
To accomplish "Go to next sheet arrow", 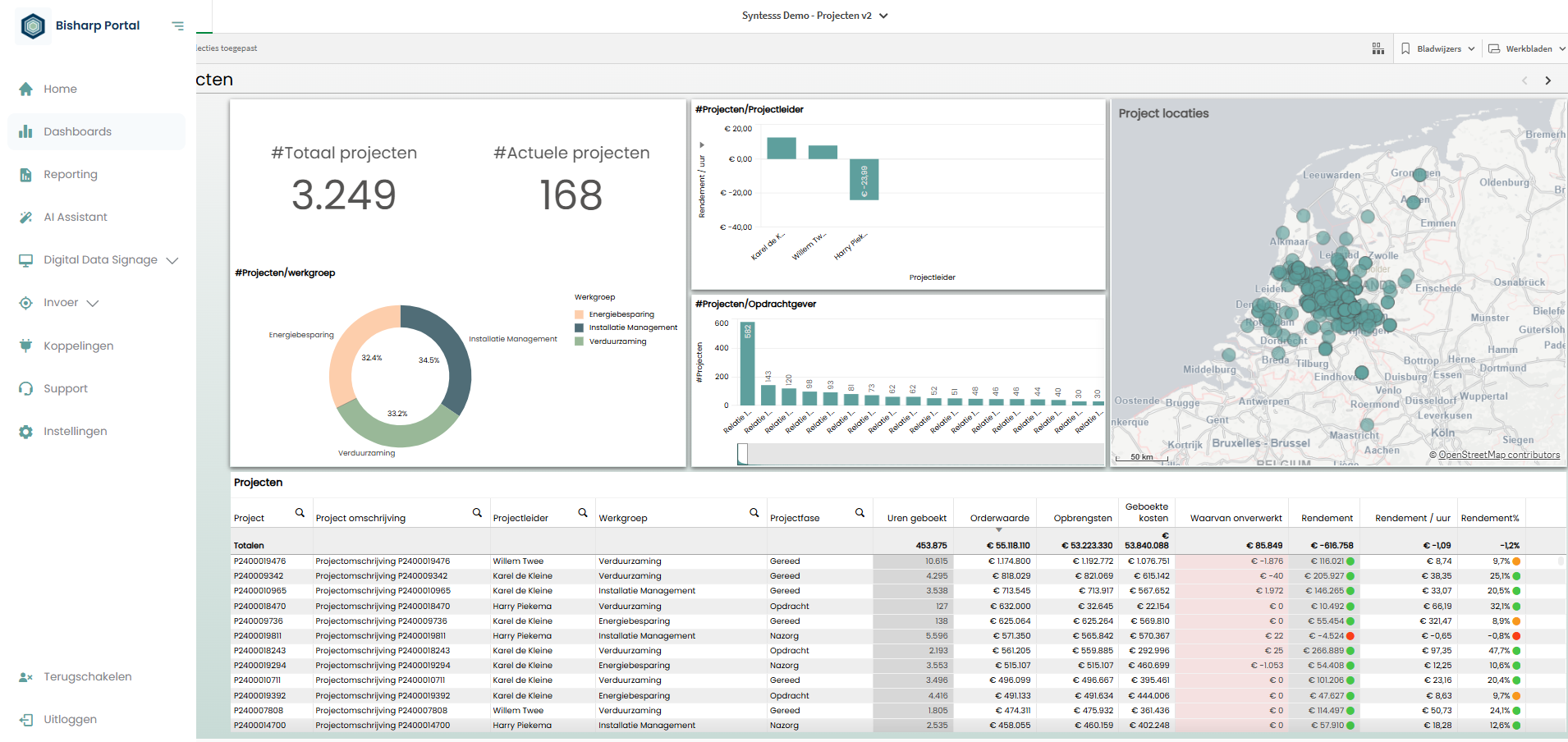I will pos(1548,80).
